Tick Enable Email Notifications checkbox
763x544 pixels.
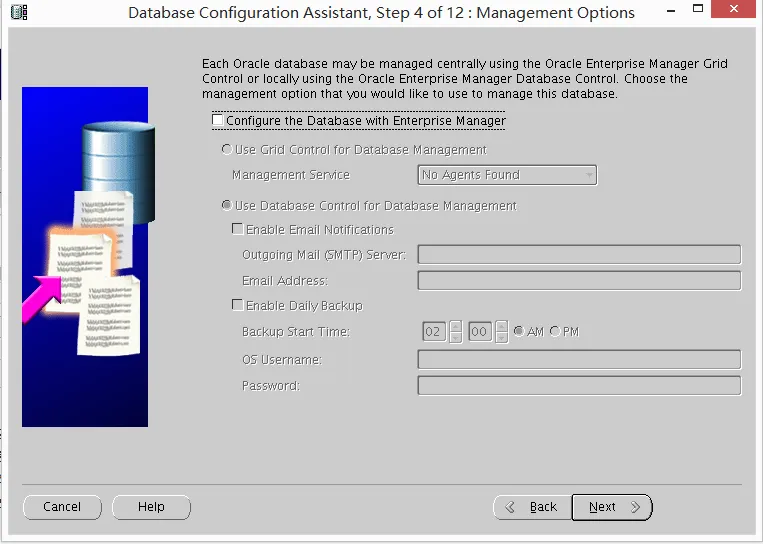237,229
